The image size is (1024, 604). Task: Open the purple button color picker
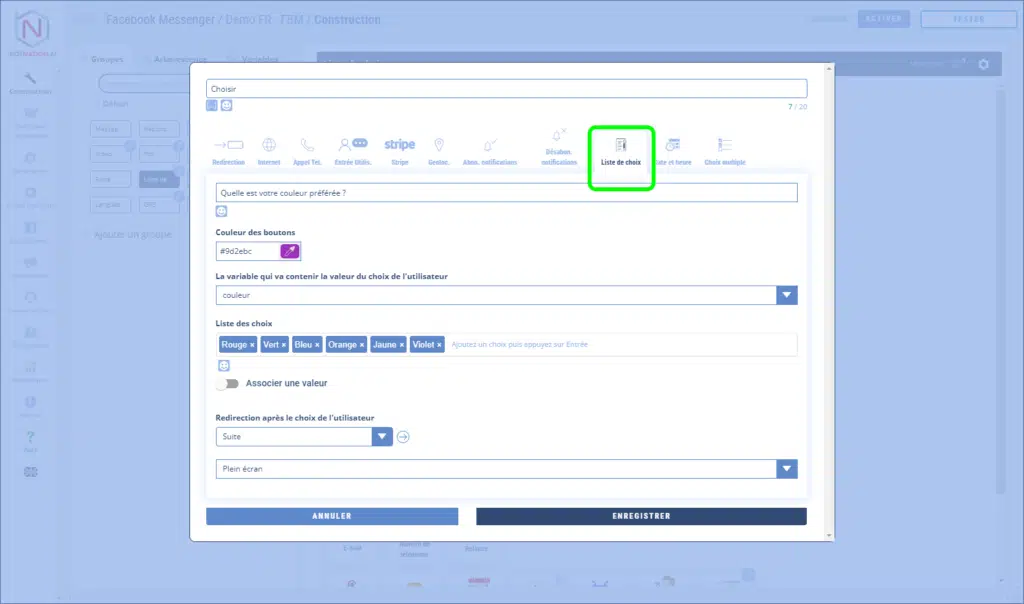click(290, 252)
